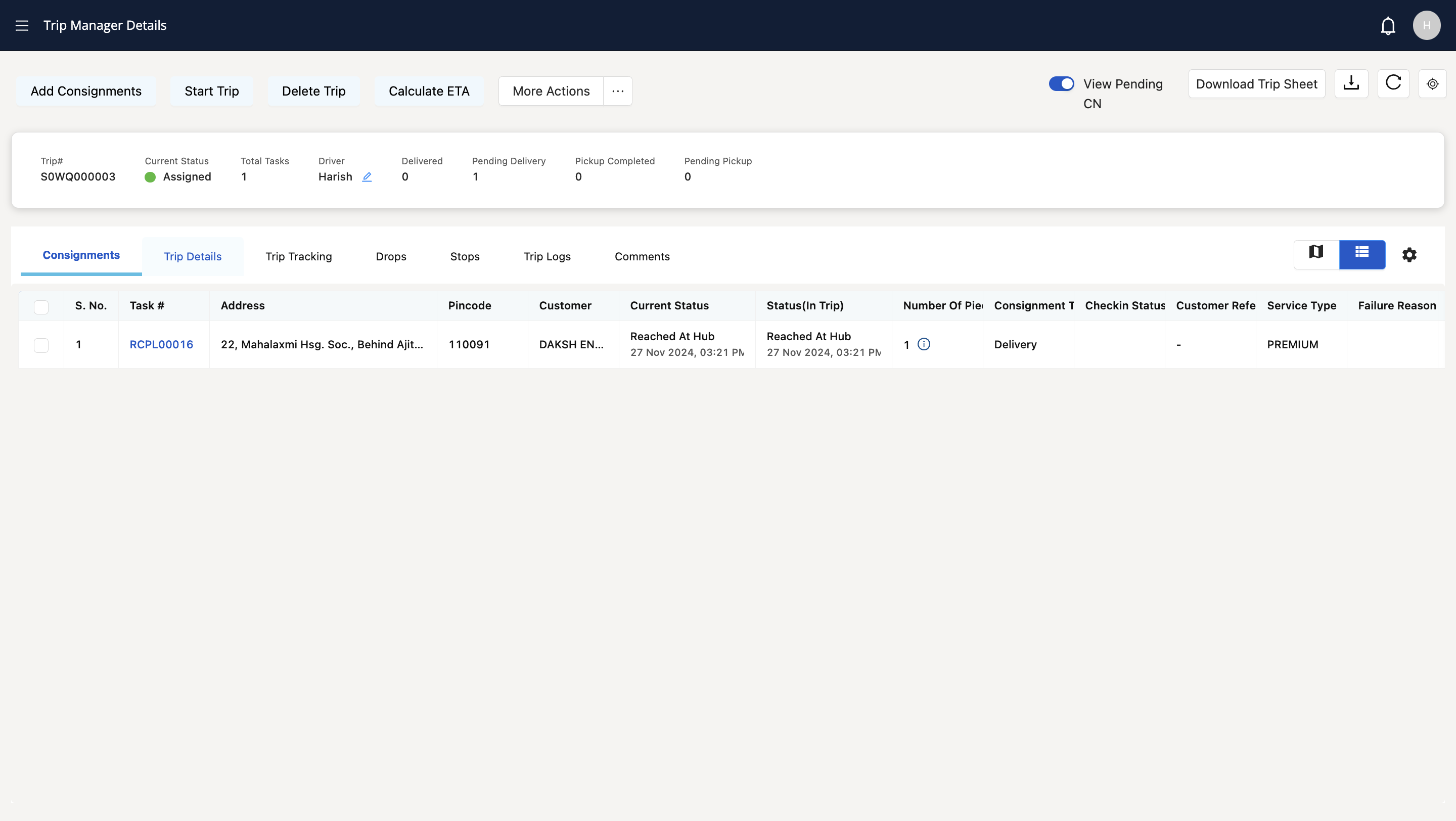This screenshot has width=1456, height=821.
Task: Click the PREMIUM service type cell
Action: (x=1301, y=345)
